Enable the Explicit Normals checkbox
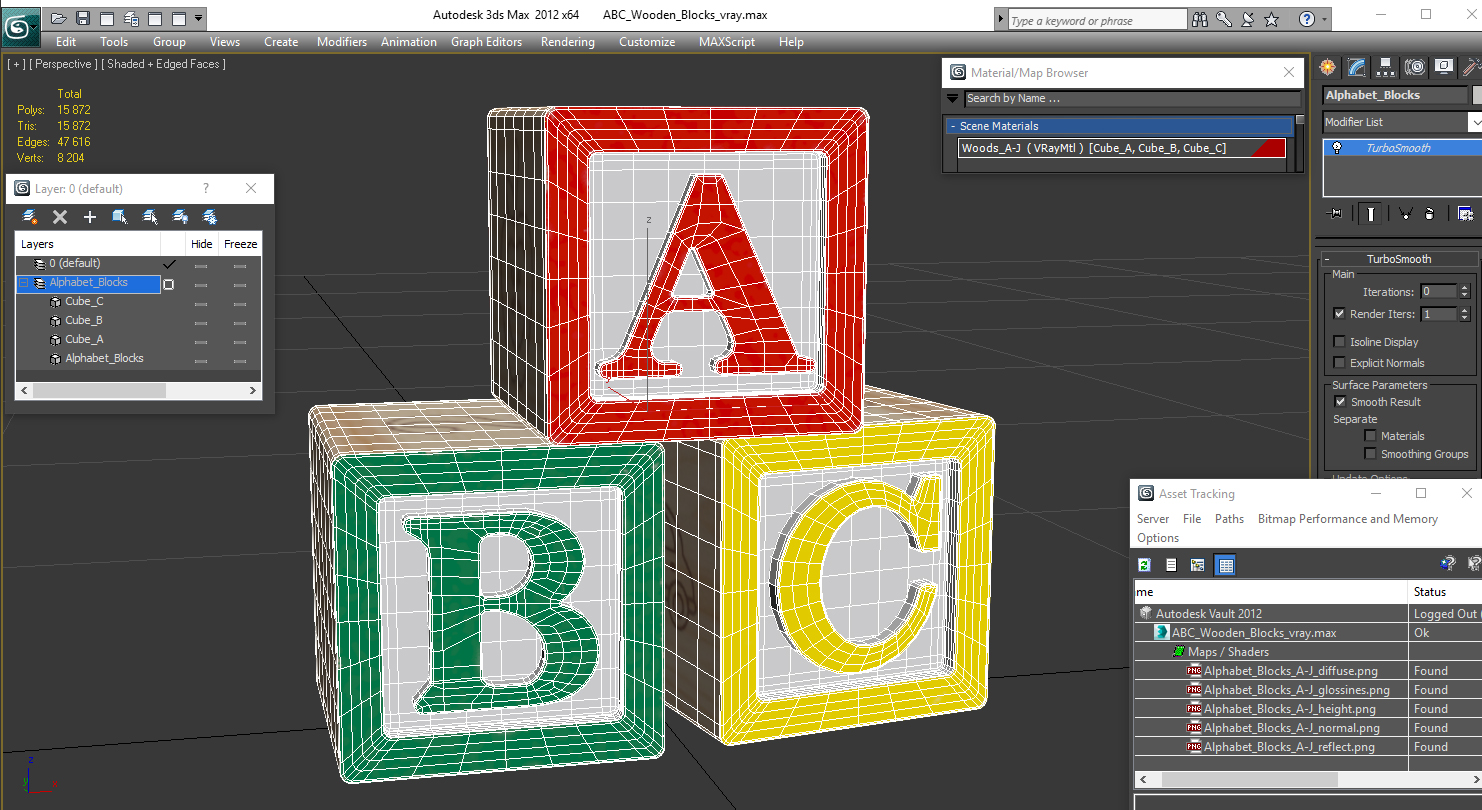This screenshot has width=1482, height=810. pyautogui.click(x=1340, y=363)
